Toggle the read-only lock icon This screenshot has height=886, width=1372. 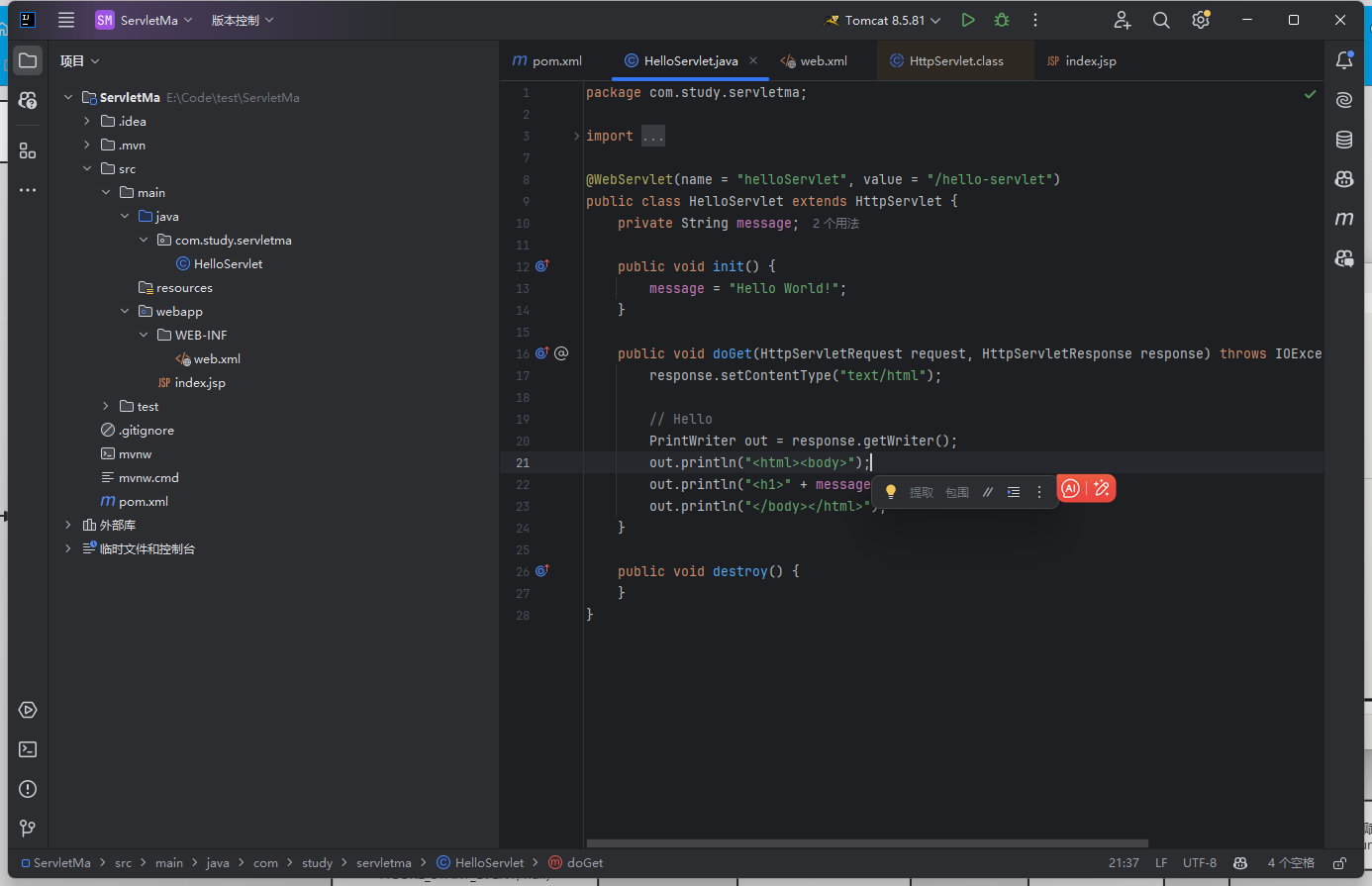pos(1339,863)
